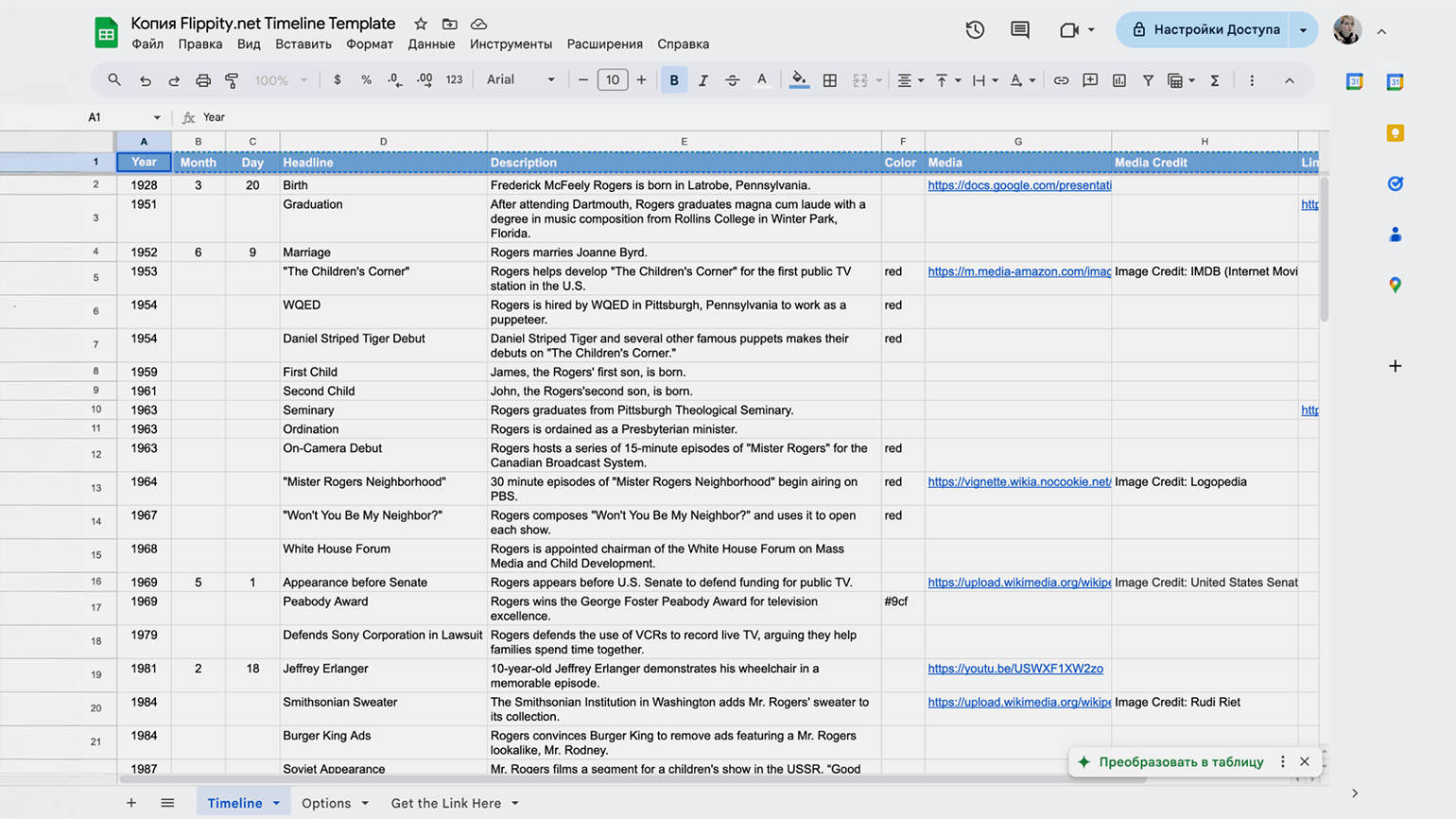Apply percent format icon
This screenshot has width=1456, height=819.
366,80
